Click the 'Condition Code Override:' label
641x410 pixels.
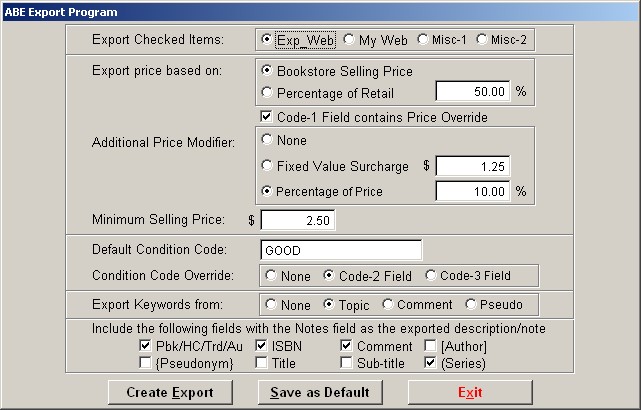tap(163, 276)
